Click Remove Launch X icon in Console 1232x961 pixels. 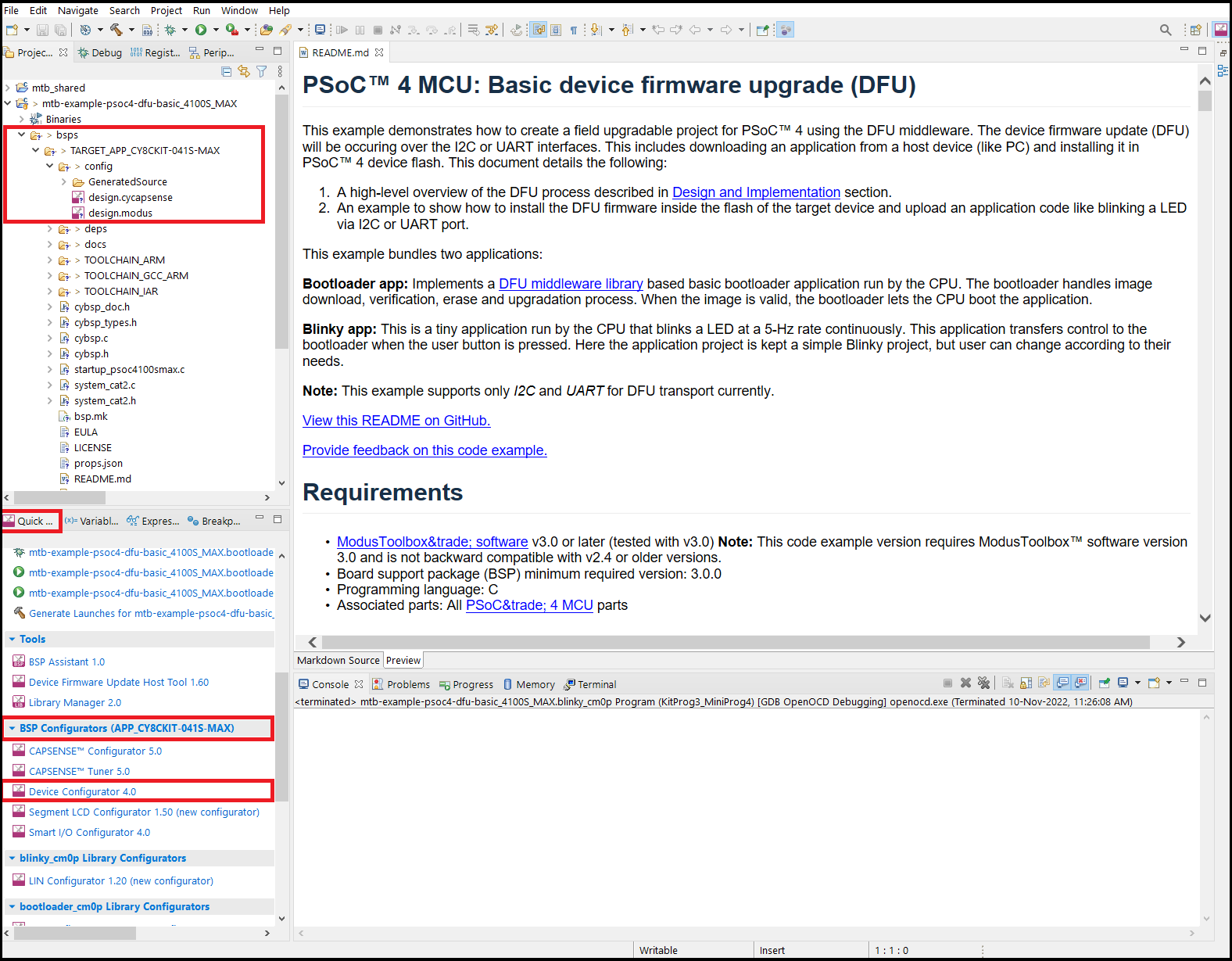pos(965,683)
